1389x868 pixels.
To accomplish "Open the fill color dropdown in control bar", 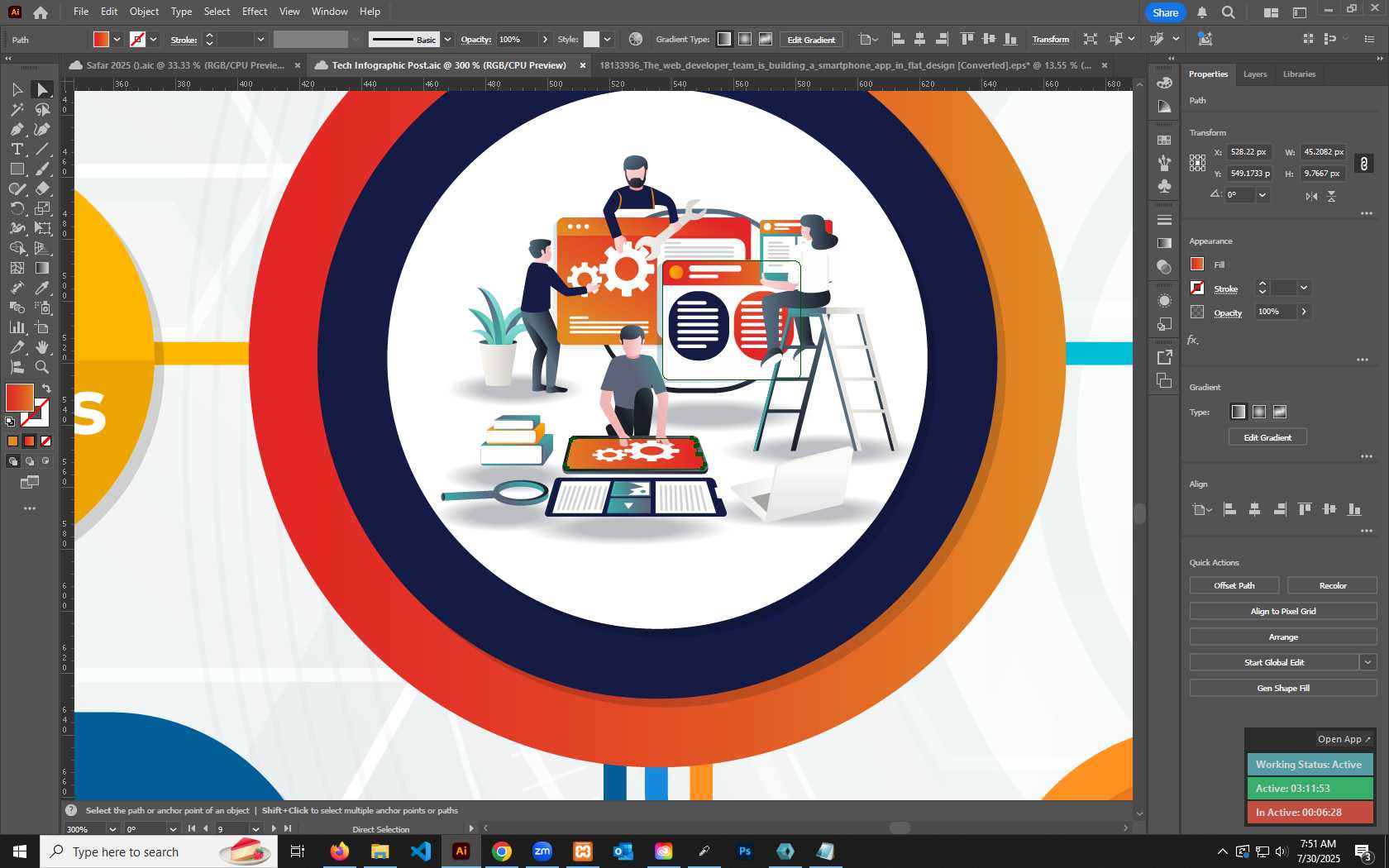I will pyautogui.click(x=117, y=39).
